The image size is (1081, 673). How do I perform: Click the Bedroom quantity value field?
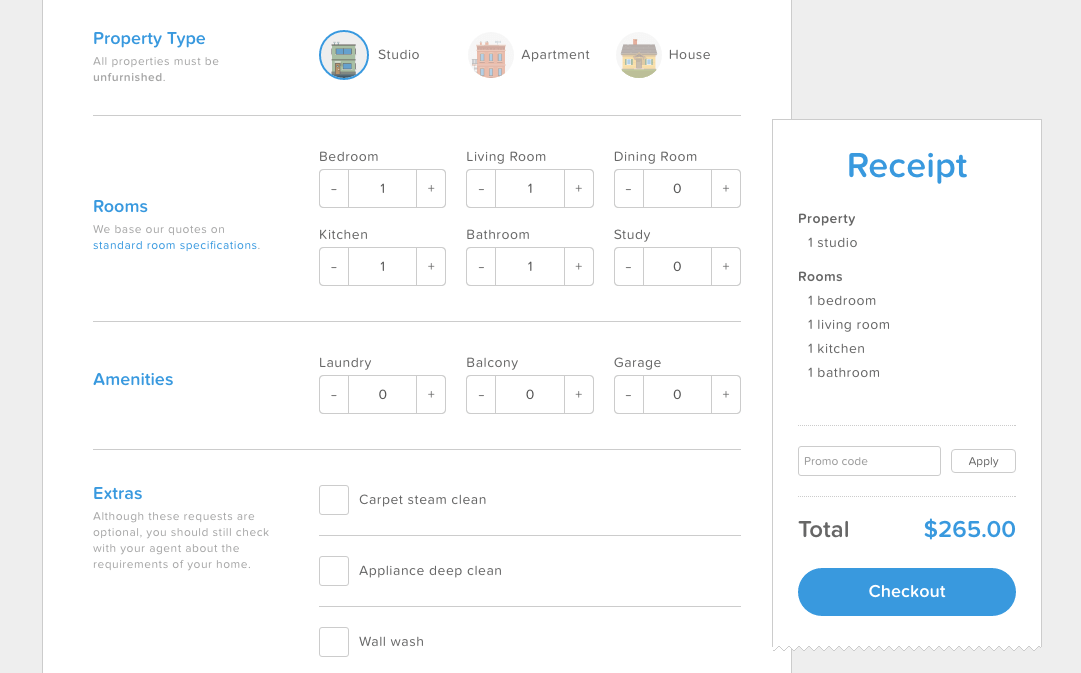click(x=382, y=189)
